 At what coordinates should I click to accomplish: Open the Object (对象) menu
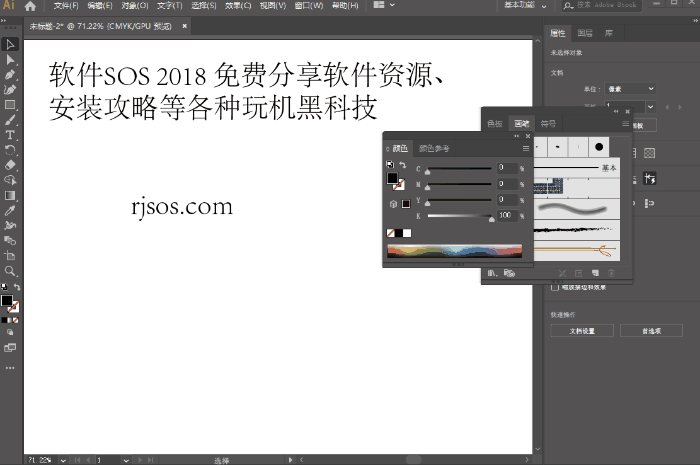pos(134,6)
